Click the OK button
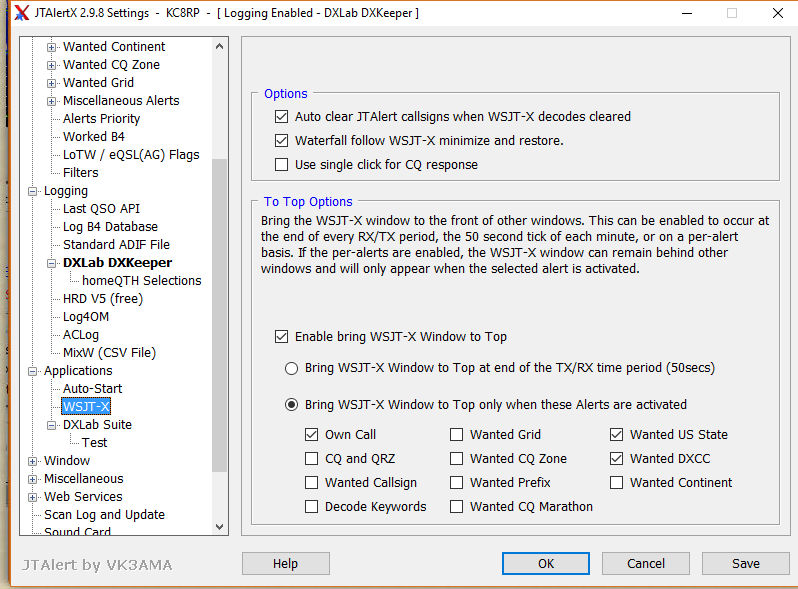Image resolution: width=798 pixels, height=589 pixels. pyautogui.click(x=546, y=564)
